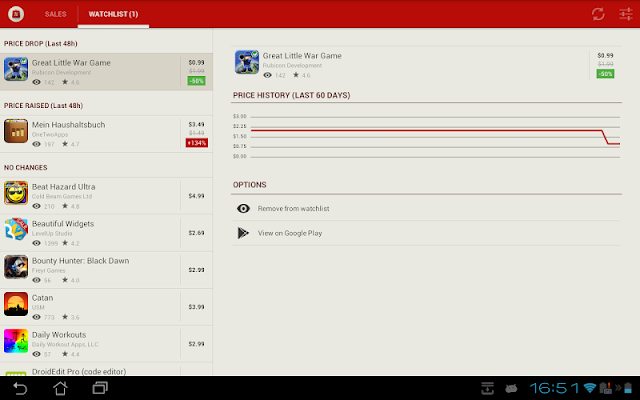Tap the clock showing 16:51
Screen dimensions: 640x400
(x=554, y=388)
